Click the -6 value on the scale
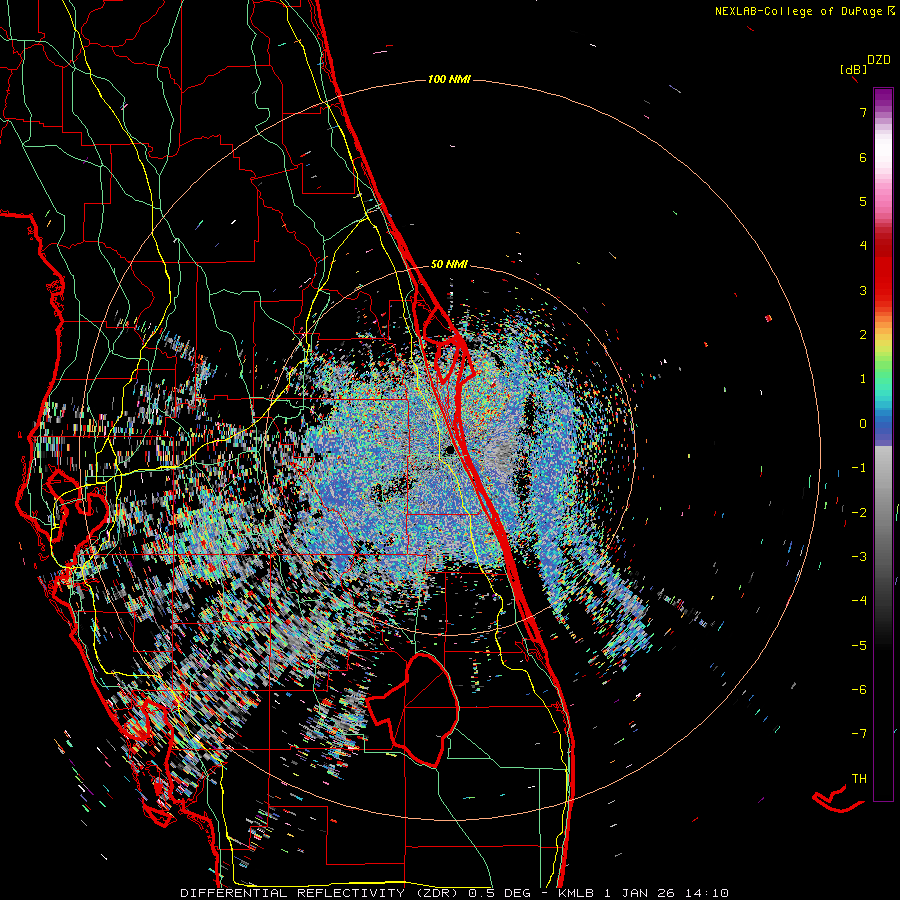Viewport: 900px width, 900px height. (859, 690)
